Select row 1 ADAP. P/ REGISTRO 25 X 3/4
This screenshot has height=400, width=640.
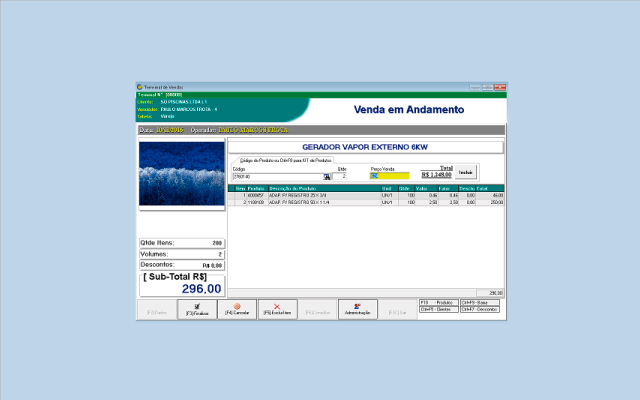pos(300,195)
